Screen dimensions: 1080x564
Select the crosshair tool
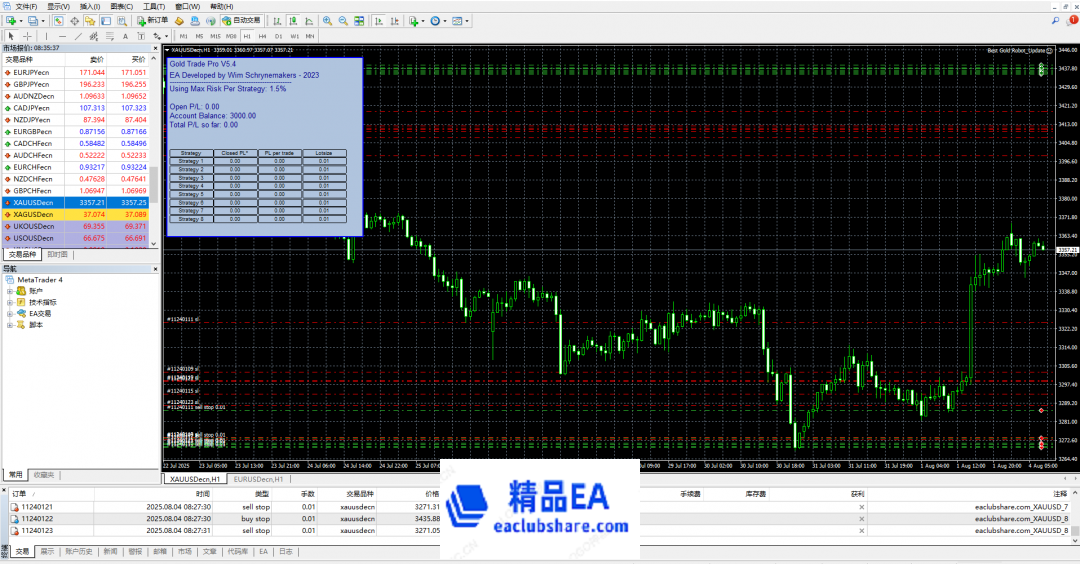(x=27, y=36)
